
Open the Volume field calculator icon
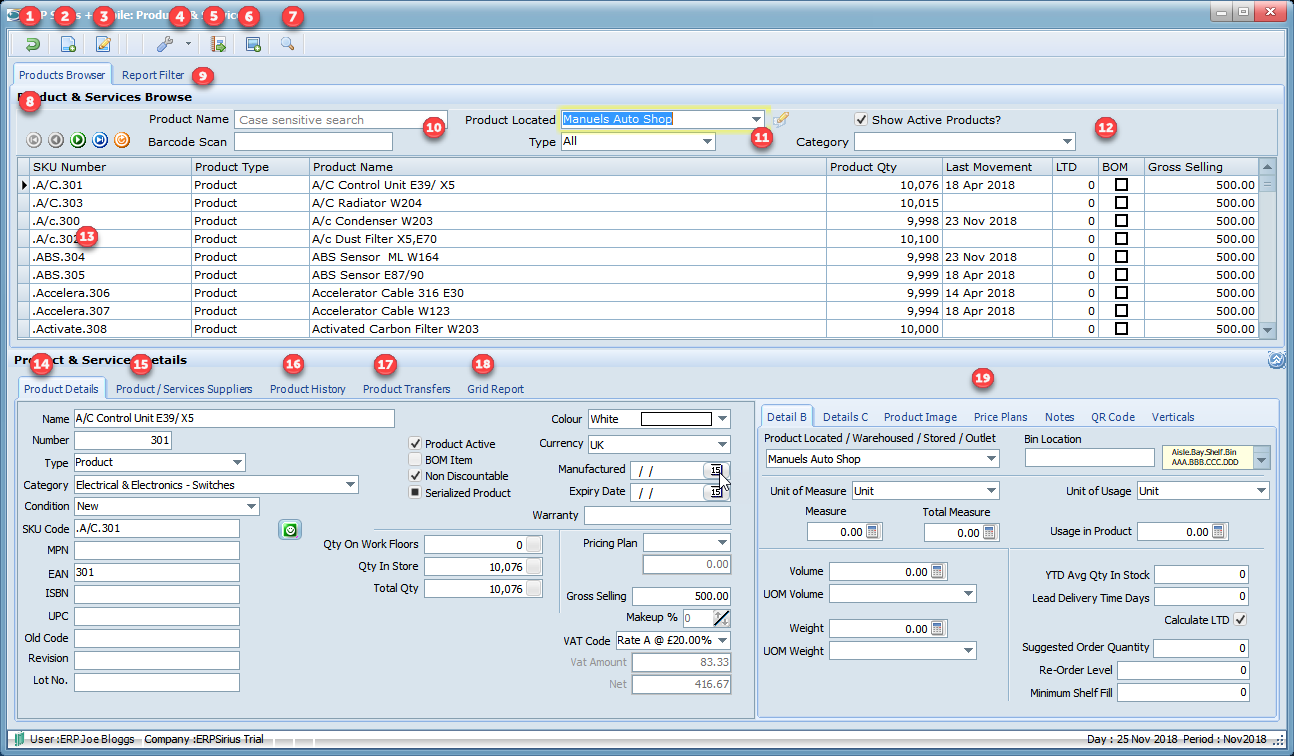[x=938, y=571]
